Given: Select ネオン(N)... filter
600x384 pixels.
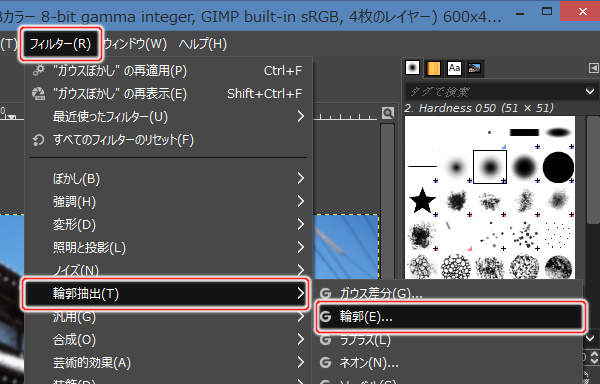Looking at the screenshot, I should click(448, 363).
